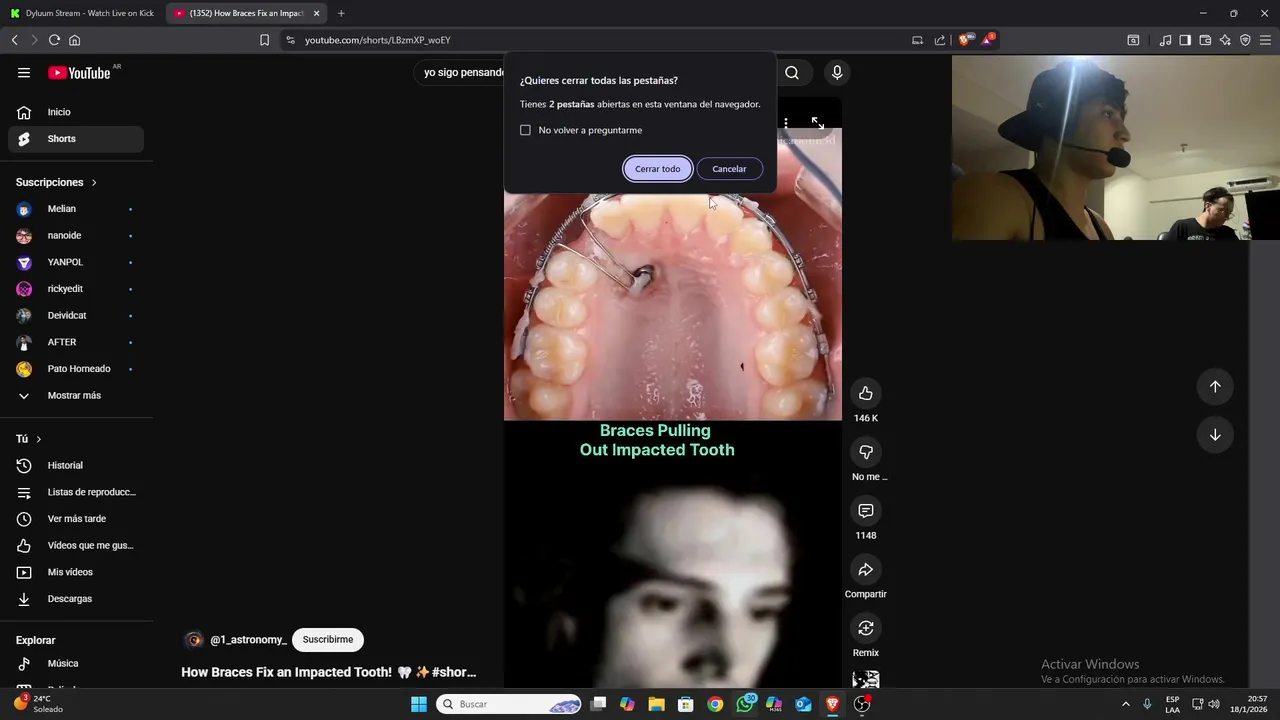The image size is (1280, 720).
Task: Open Descargas in sidebar
Action: 76,599
